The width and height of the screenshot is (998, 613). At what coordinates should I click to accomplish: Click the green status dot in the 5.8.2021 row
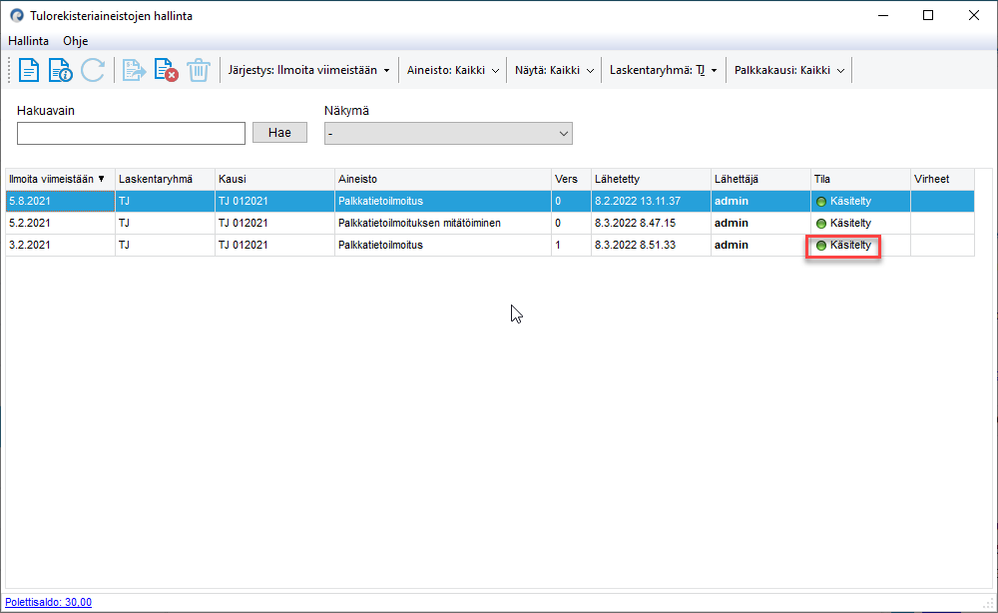(x=821, y=202)
